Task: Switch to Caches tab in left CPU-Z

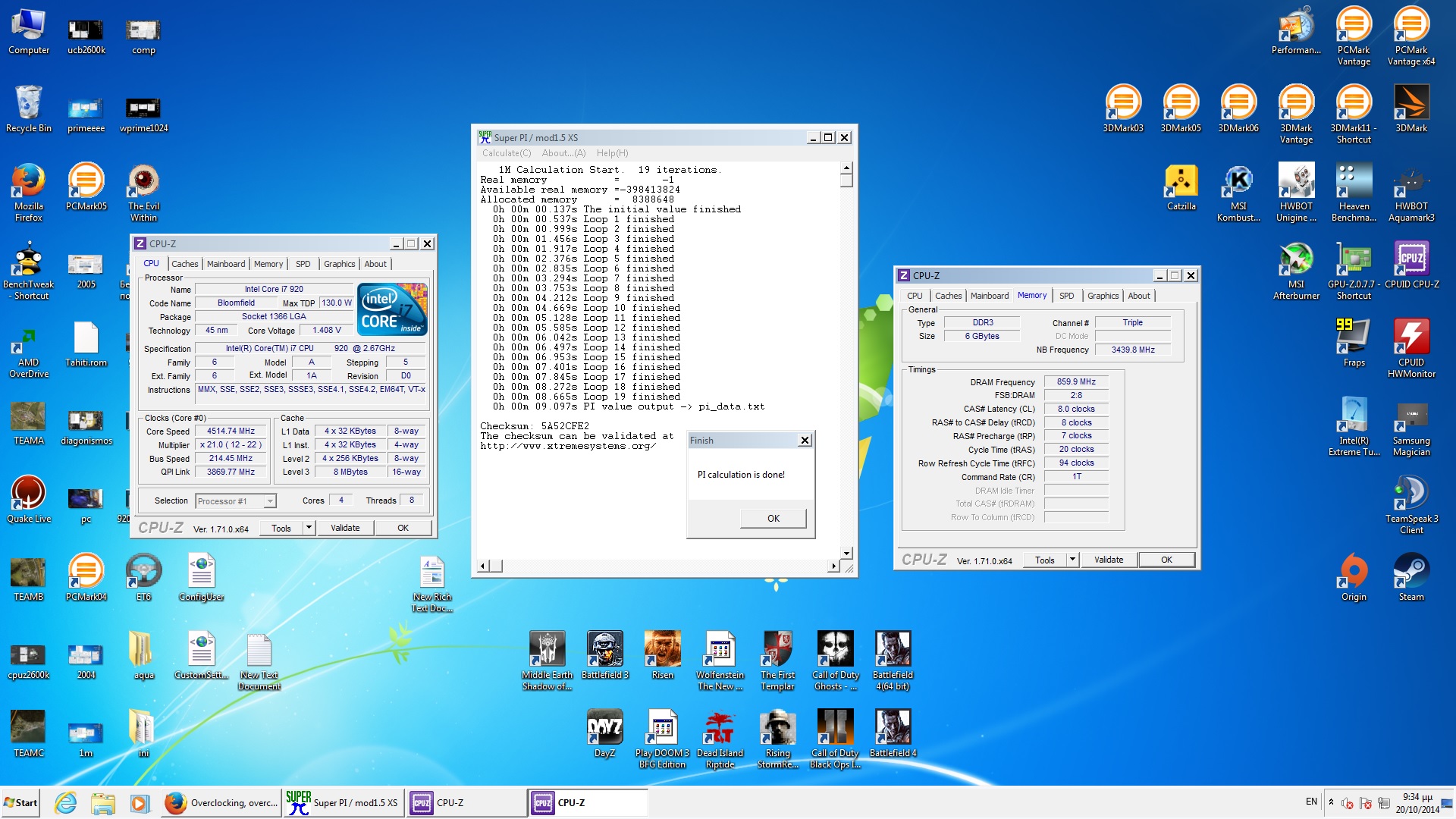Action: point(184,264)
